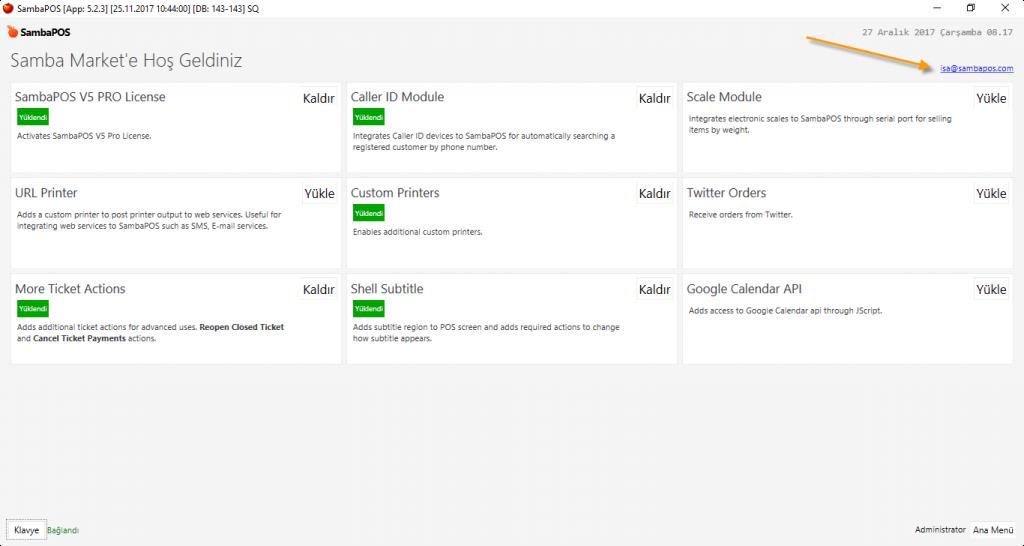Click Yüklendi badge on Caller ID Module
Screen dimensions: 1024x546
pyautogui.click(x=369, y=117)
